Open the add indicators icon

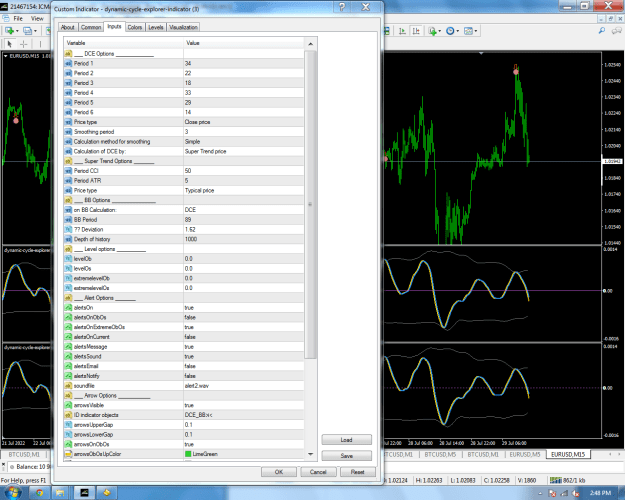pyautogui.click(x=432, y=31)
